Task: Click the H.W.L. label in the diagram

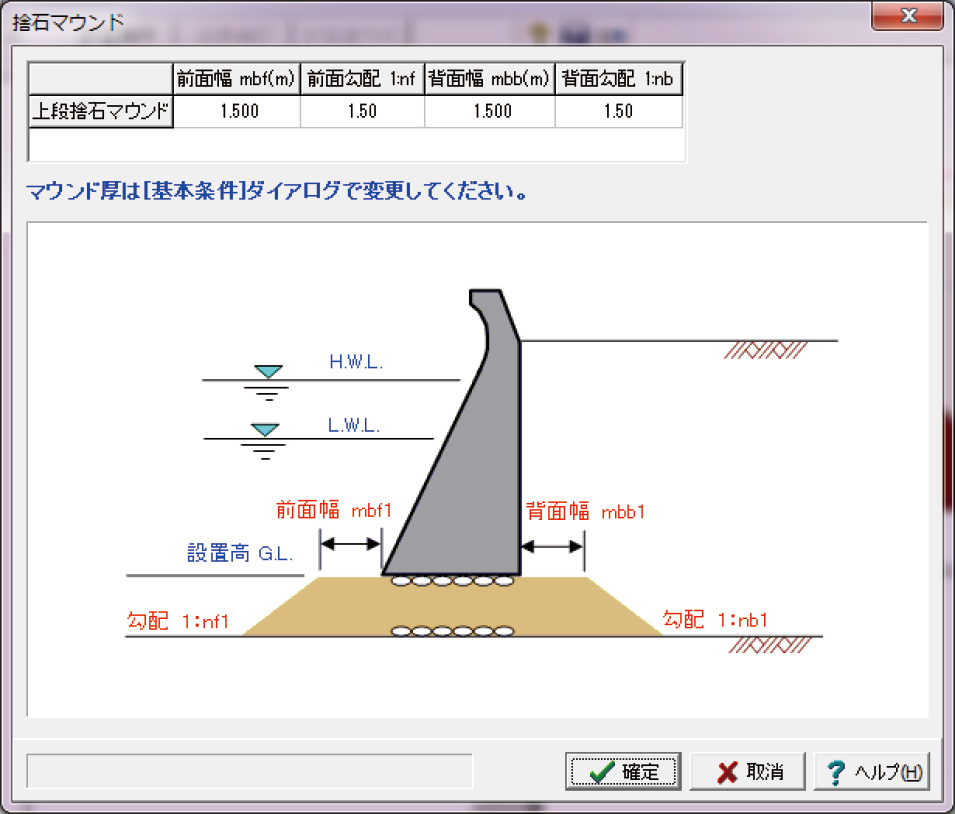Action: click(356, 362)
